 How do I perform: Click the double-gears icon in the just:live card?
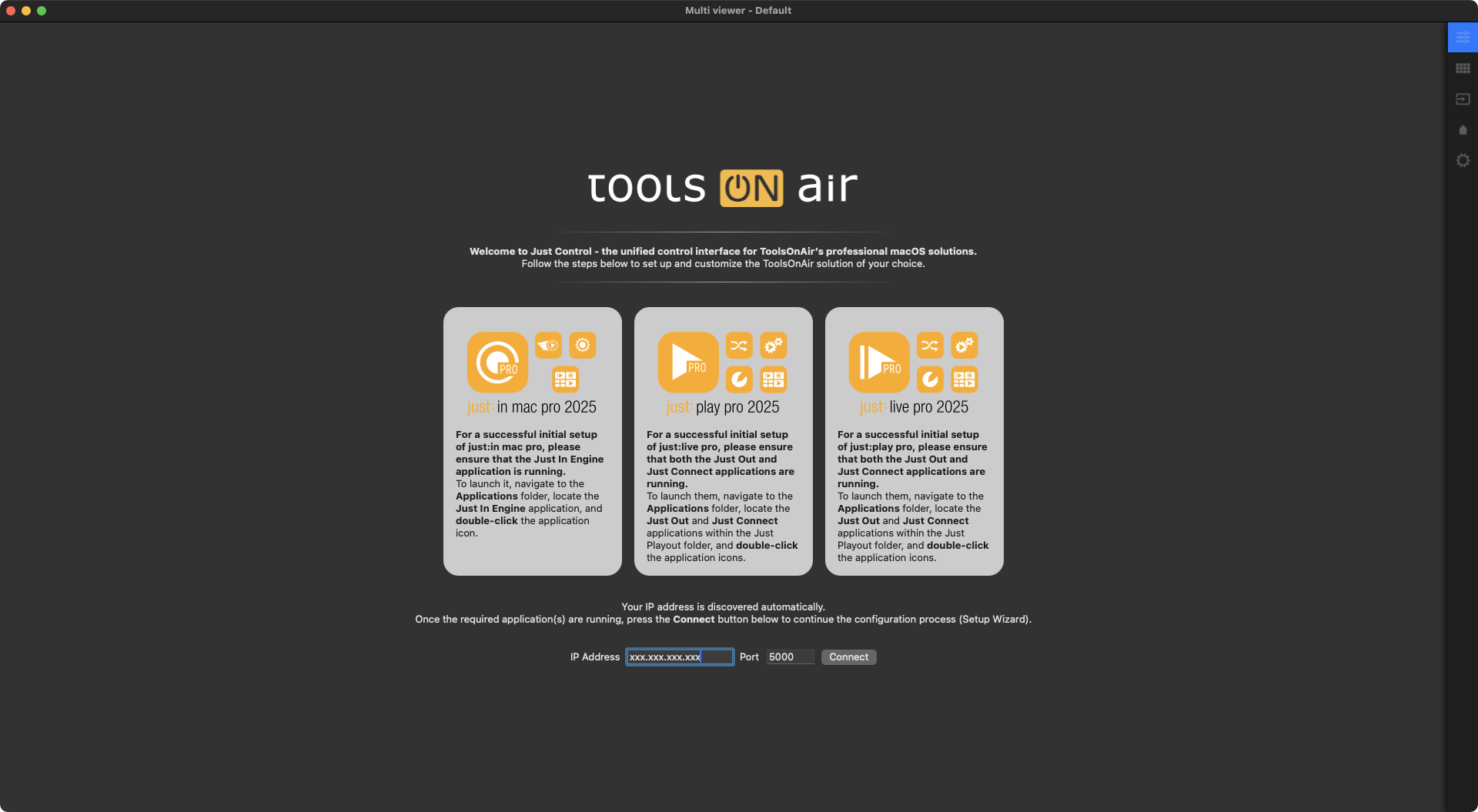click(965, 346)
